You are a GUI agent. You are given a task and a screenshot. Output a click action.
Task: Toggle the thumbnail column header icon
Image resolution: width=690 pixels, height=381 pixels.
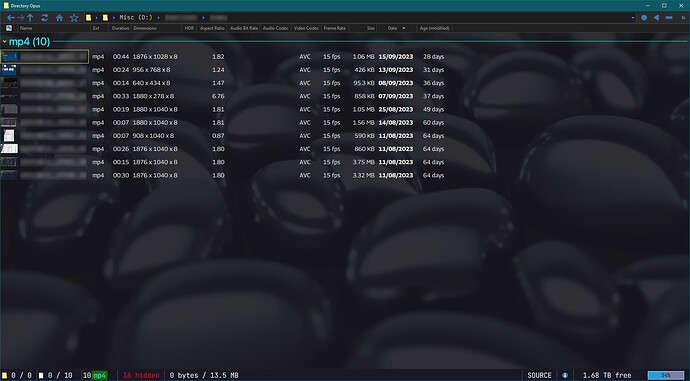pos(9,28)
